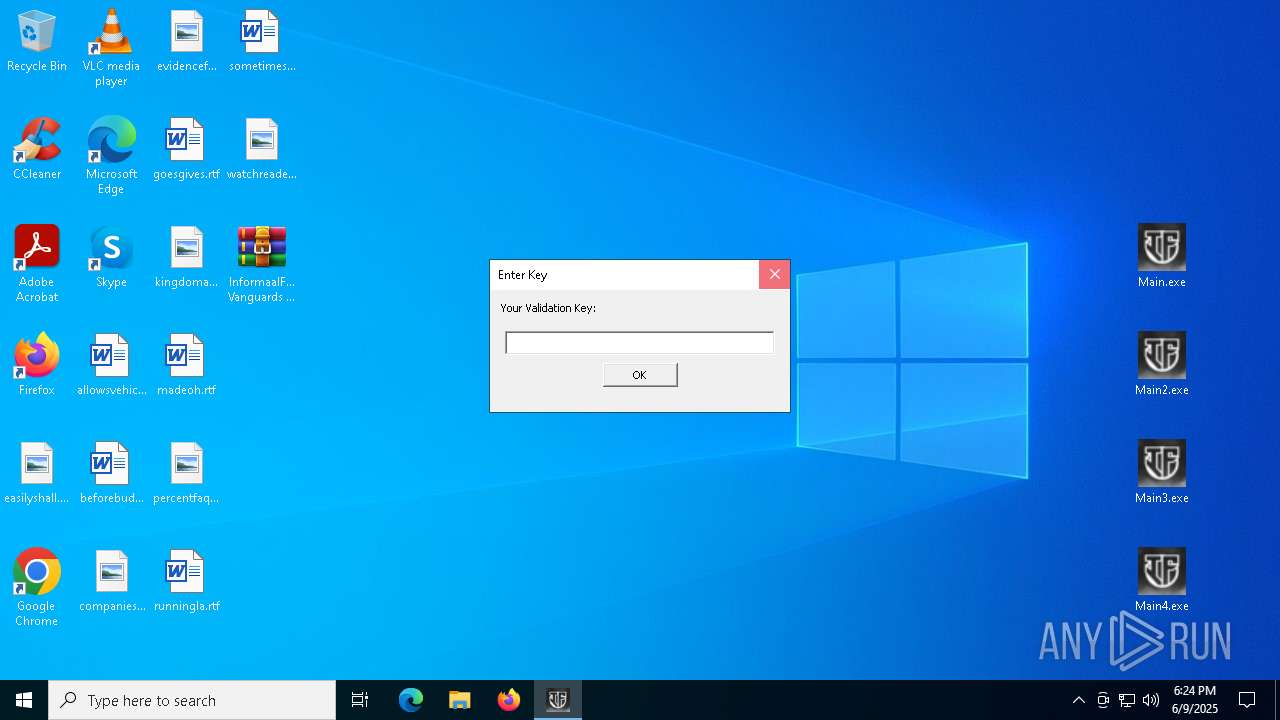Select the Adobe Acrobat desktop shortcut

37,264
